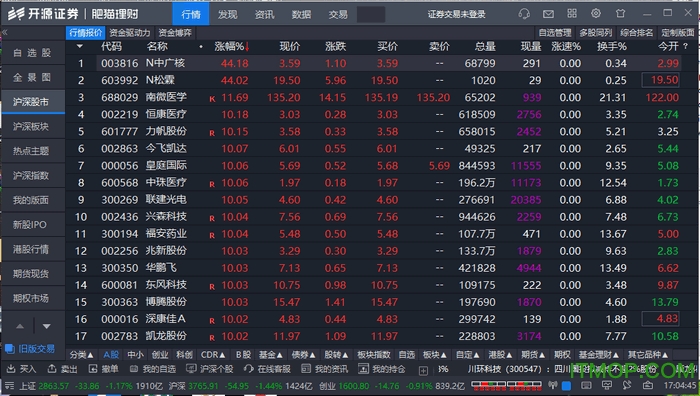Open the mail message icon
Screen dimensions: 700x396
pyautogui.click(x=548, y=14)
